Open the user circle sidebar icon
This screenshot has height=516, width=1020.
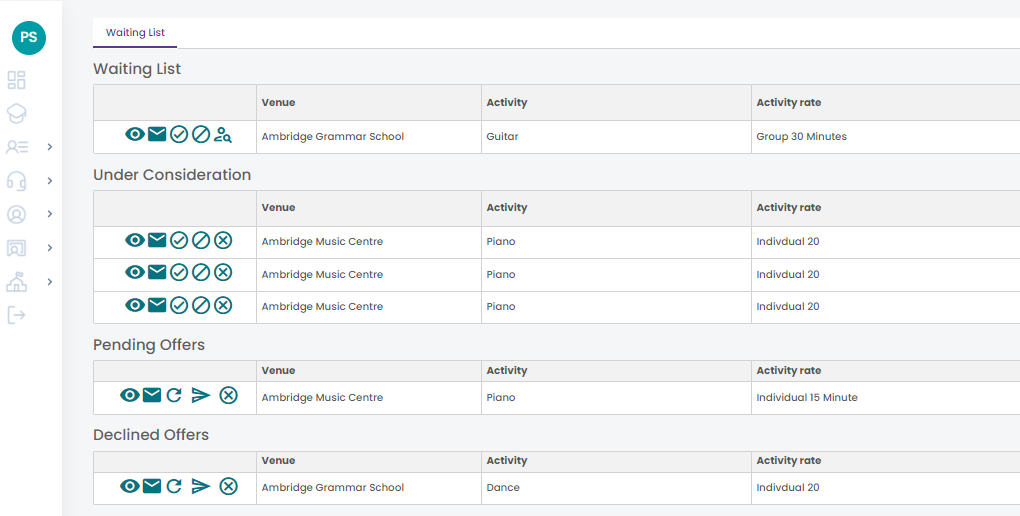pyautogui.click(x=16, y=214)
